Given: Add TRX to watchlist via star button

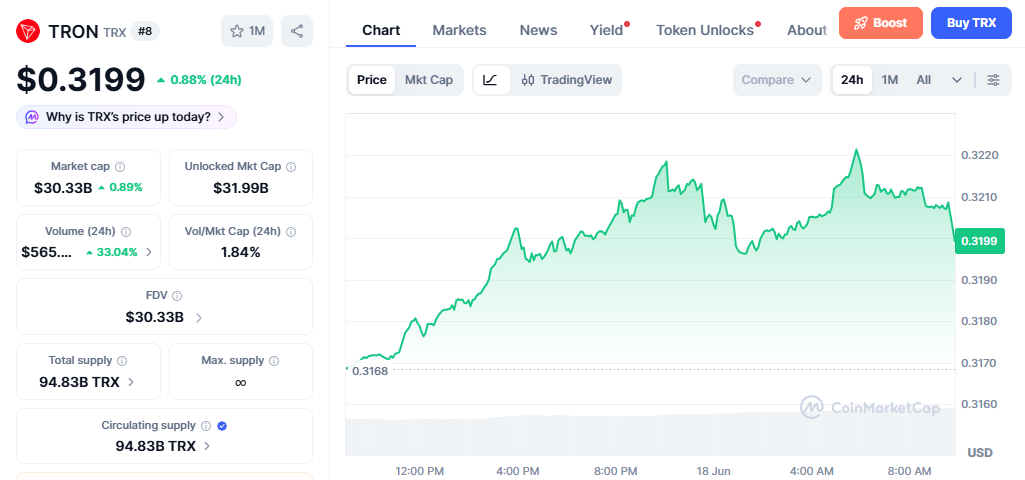Looking at the screenshot, I should 247,31.
